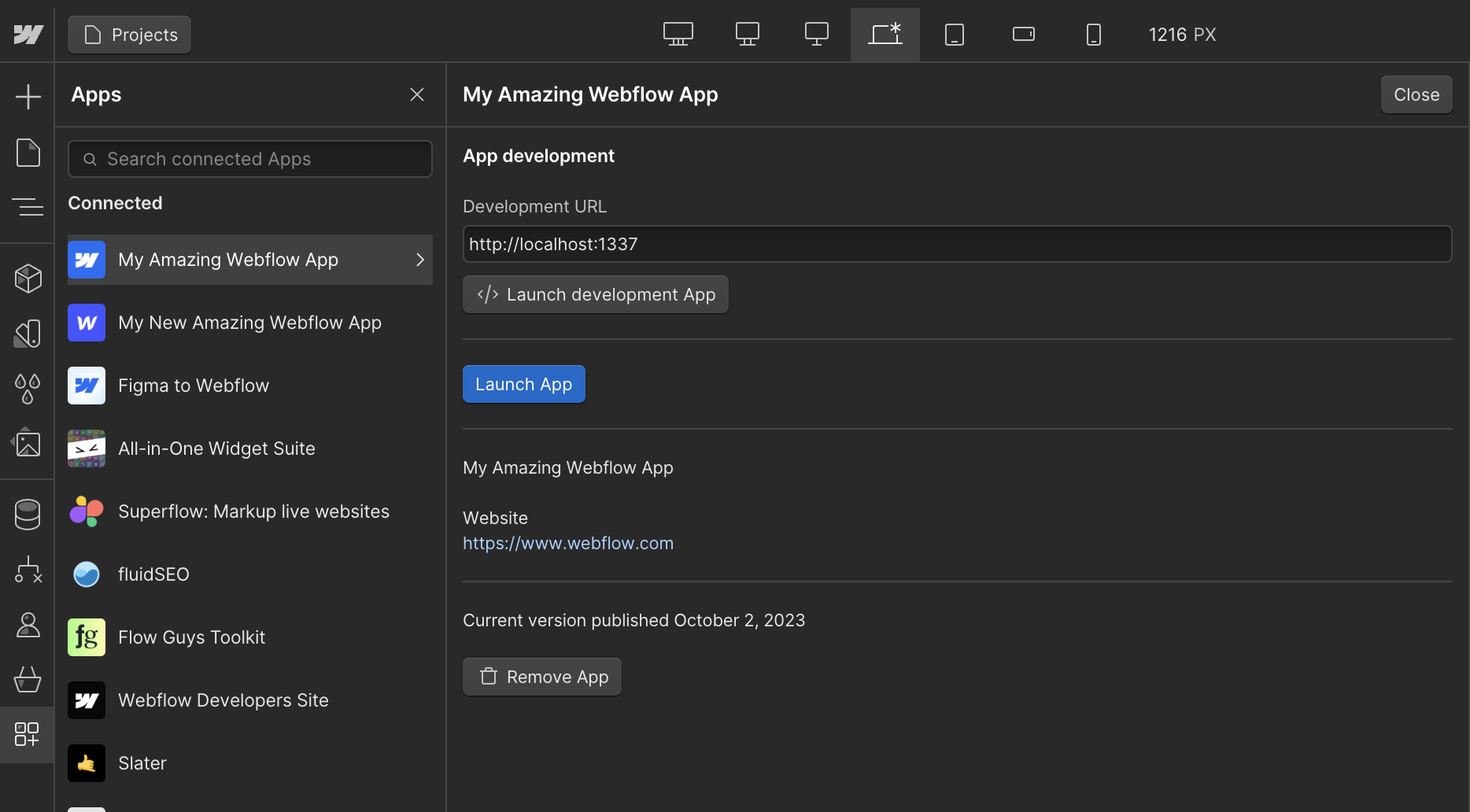
Task: Open the webflow.com website link
Action: (x=567, y=544)
